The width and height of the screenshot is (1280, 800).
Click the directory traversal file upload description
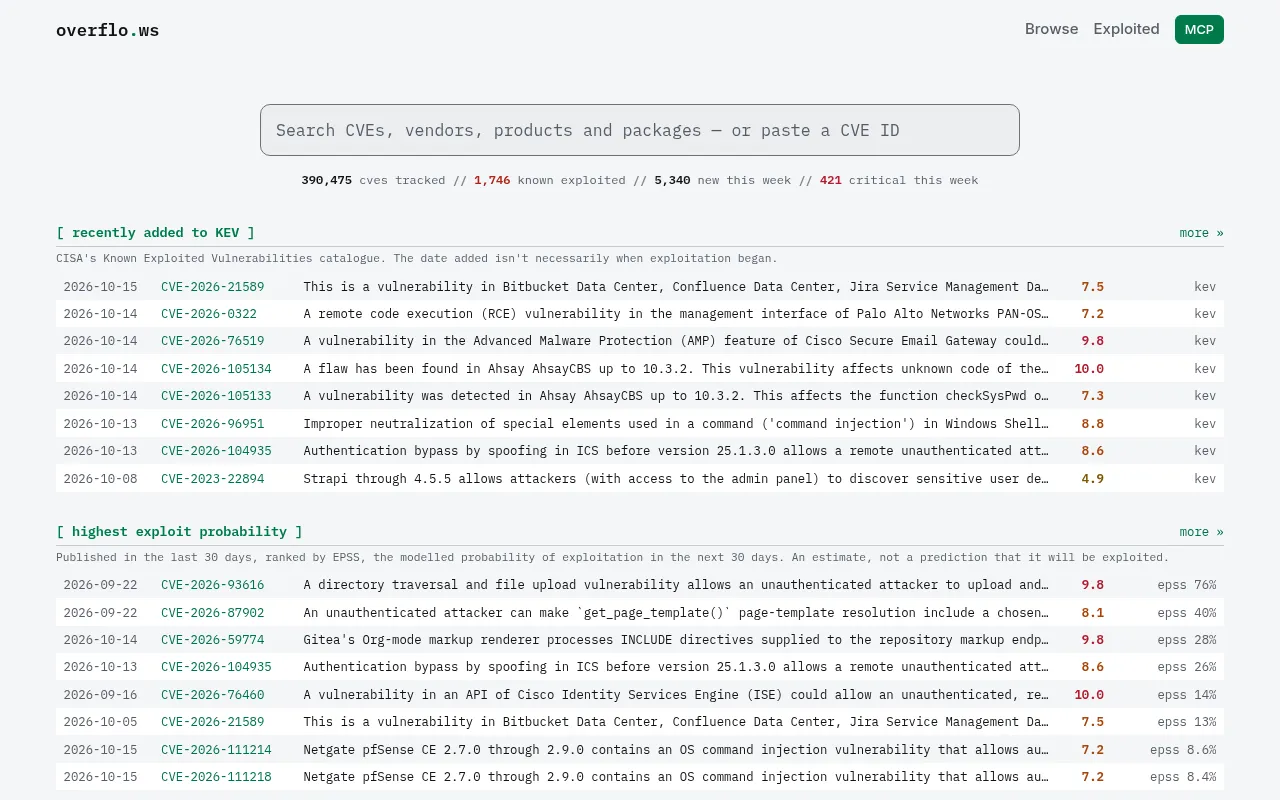pos(676,585)
